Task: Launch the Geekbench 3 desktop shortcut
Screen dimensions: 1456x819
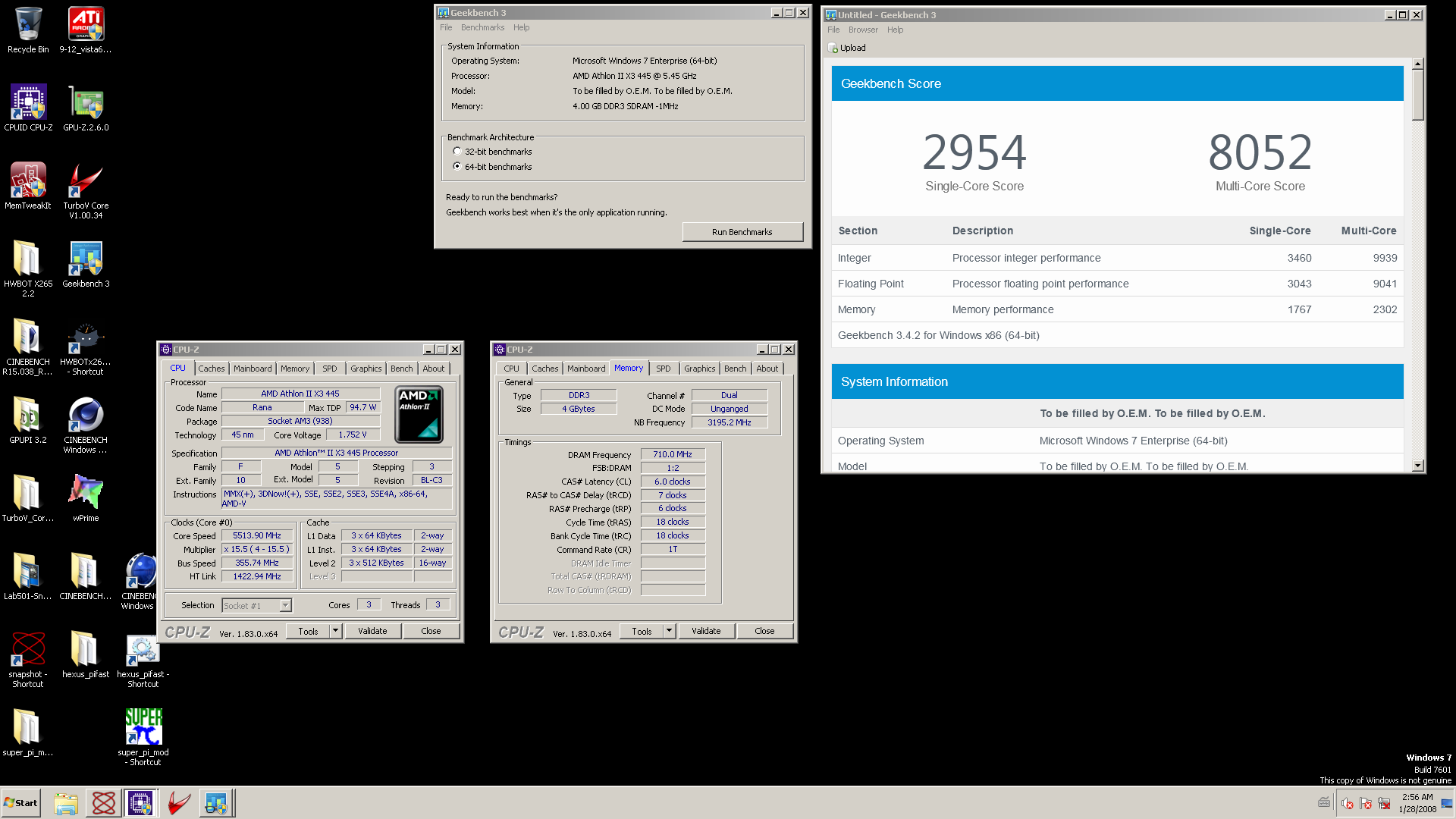Action: [86, 264]
